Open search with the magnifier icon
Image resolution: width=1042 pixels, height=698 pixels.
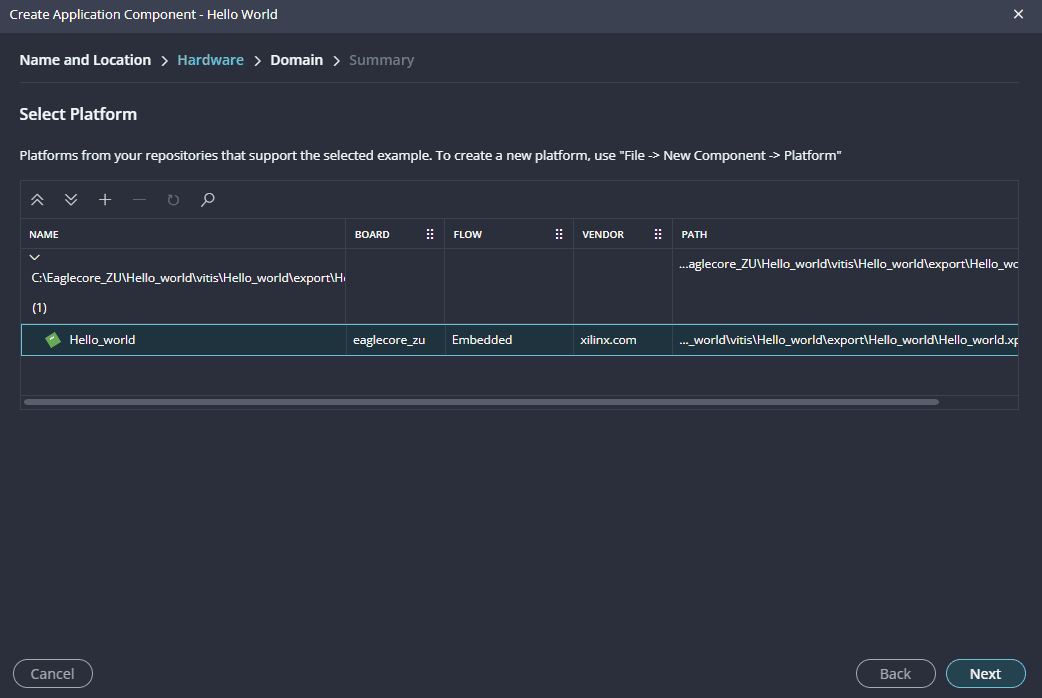207,200
